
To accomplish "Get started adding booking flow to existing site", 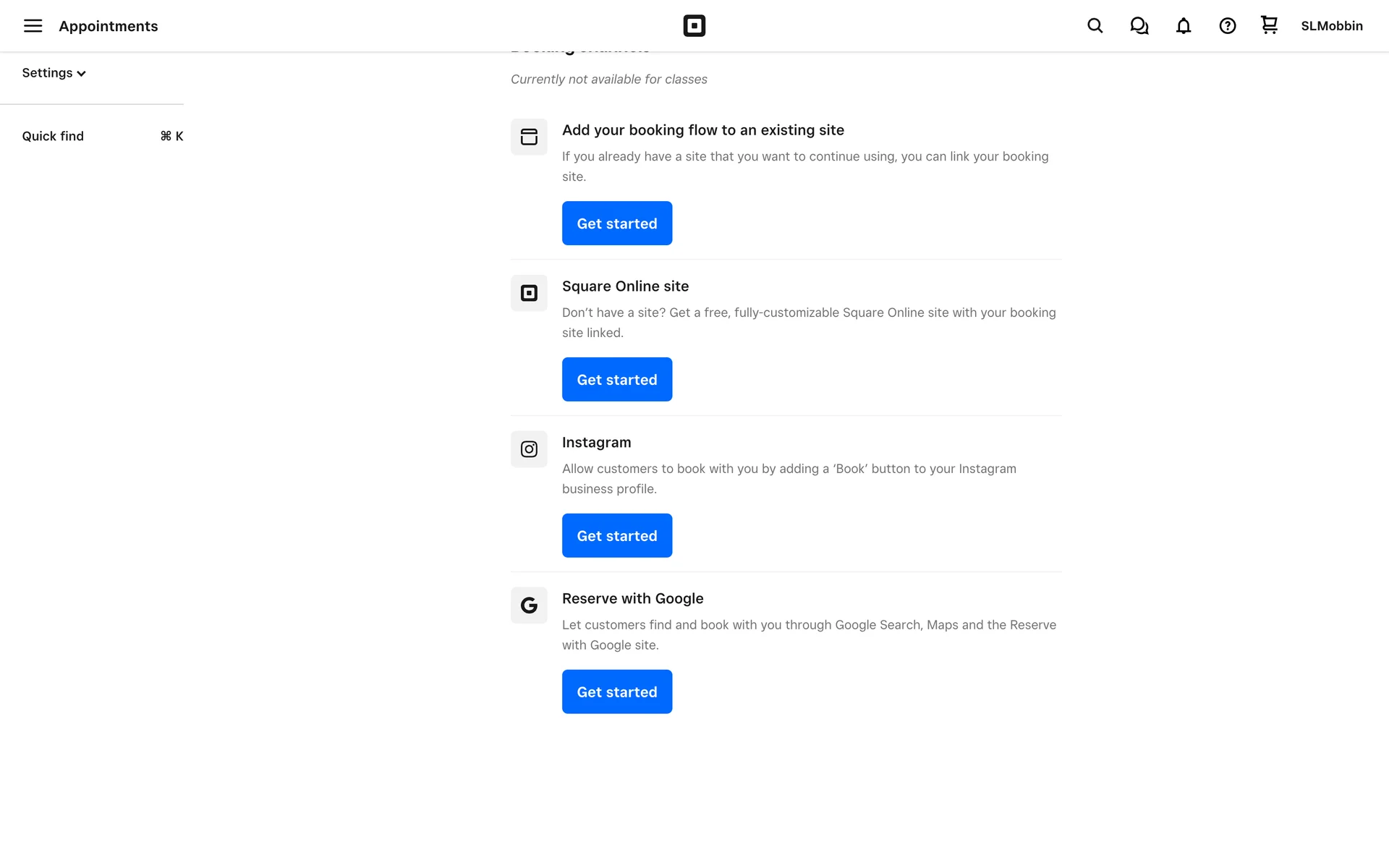I will tap(616, 224).
